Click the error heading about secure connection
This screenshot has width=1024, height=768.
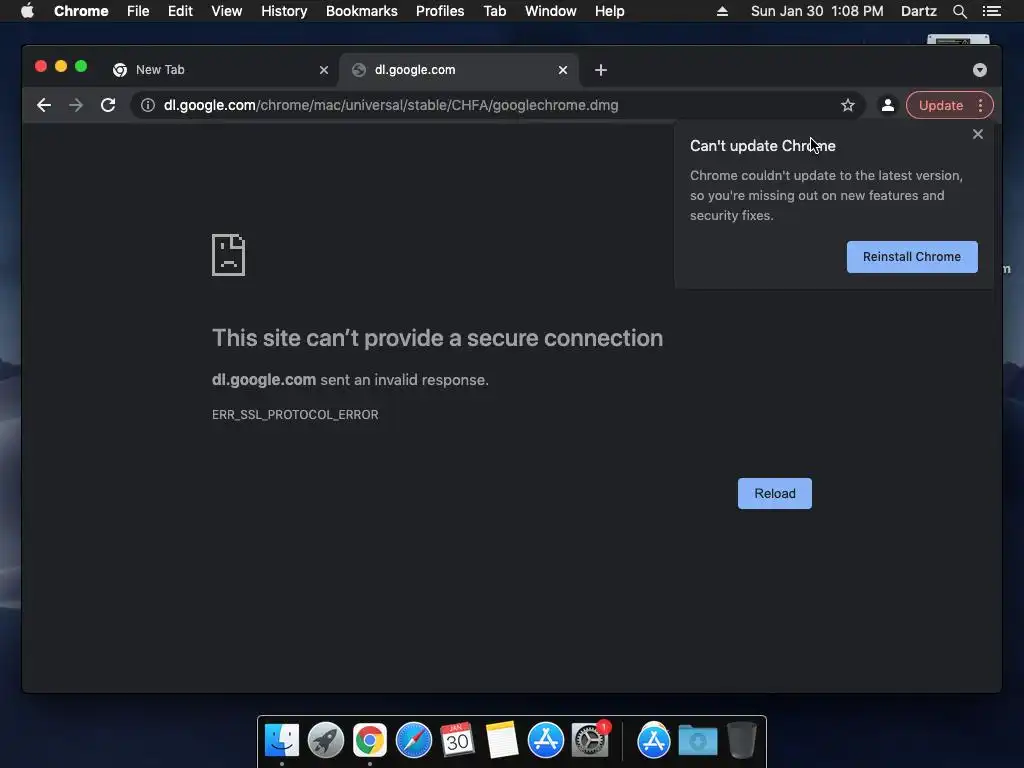tap(438, 338)
